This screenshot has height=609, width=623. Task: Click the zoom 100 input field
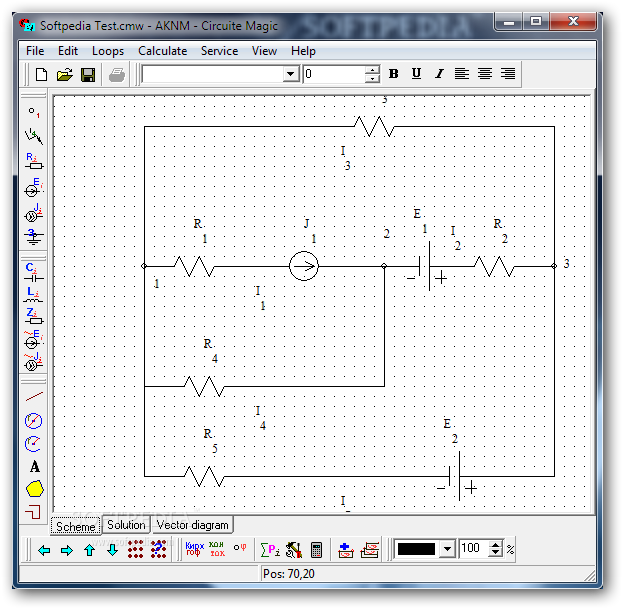[474, 549]
